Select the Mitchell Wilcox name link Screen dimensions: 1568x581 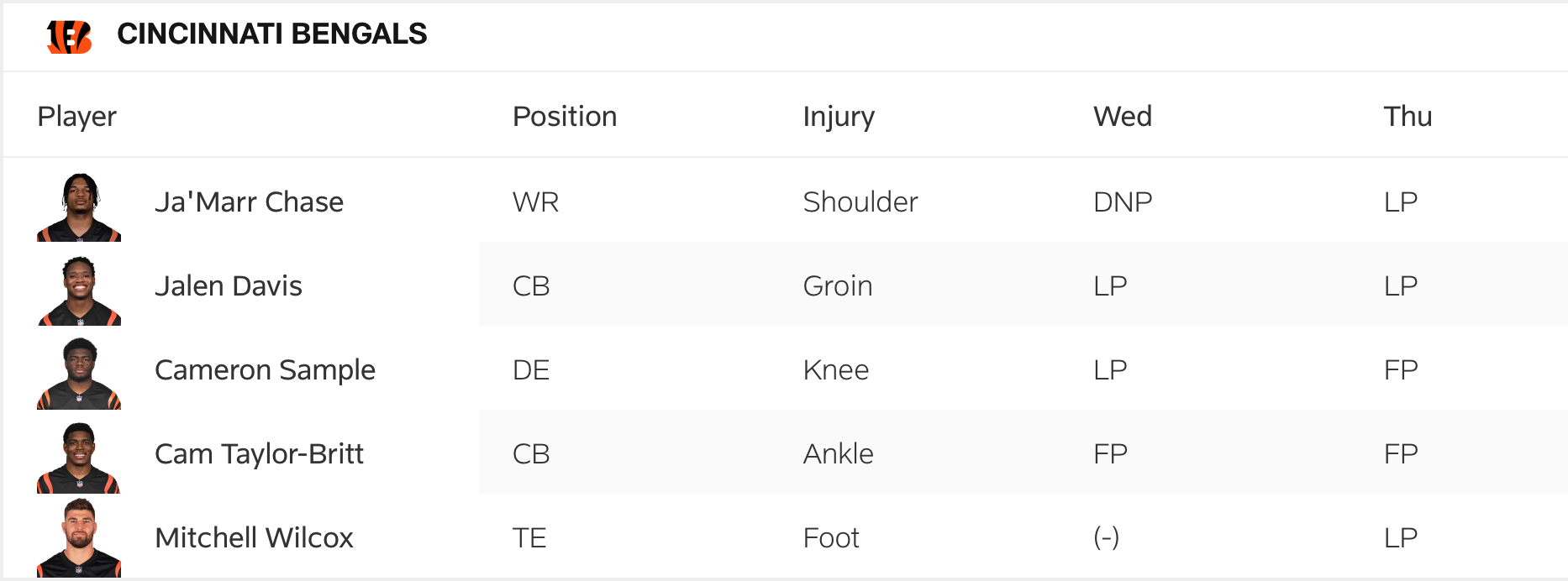(x=254, y=538)
